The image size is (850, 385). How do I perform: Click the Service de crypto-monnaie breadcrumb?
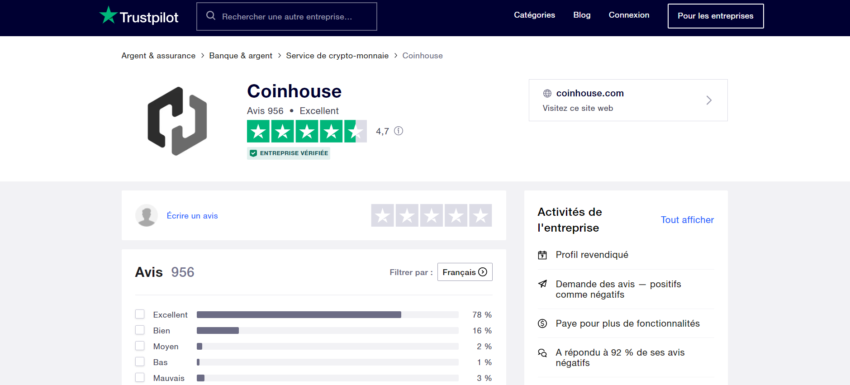pos(337,56)
